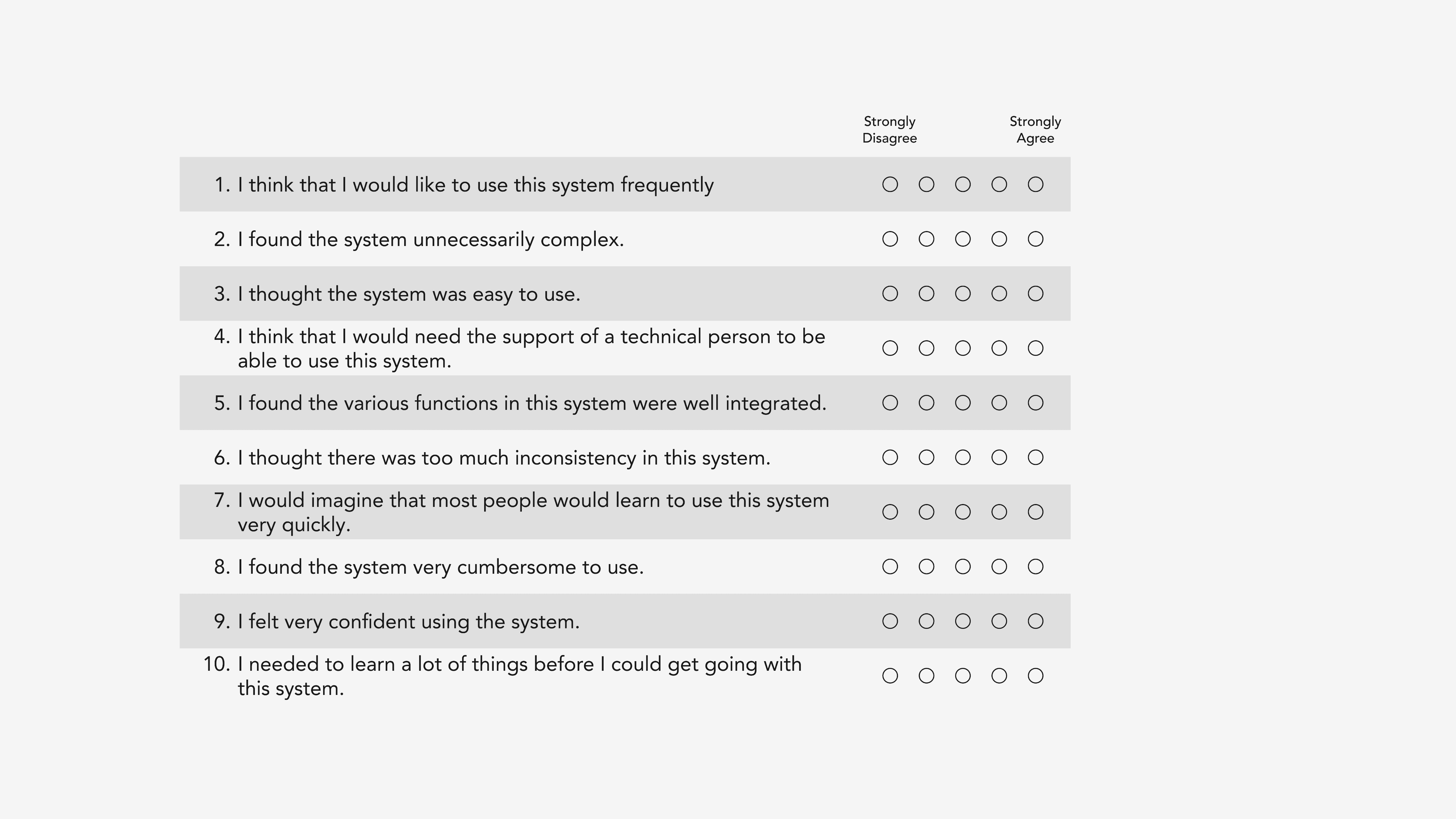Image resolution: width=1456 pixels, height=819 pixels.
Task: Select Strongly Agree for 'easy to use' statement
Action: (x=1035, y=294)
